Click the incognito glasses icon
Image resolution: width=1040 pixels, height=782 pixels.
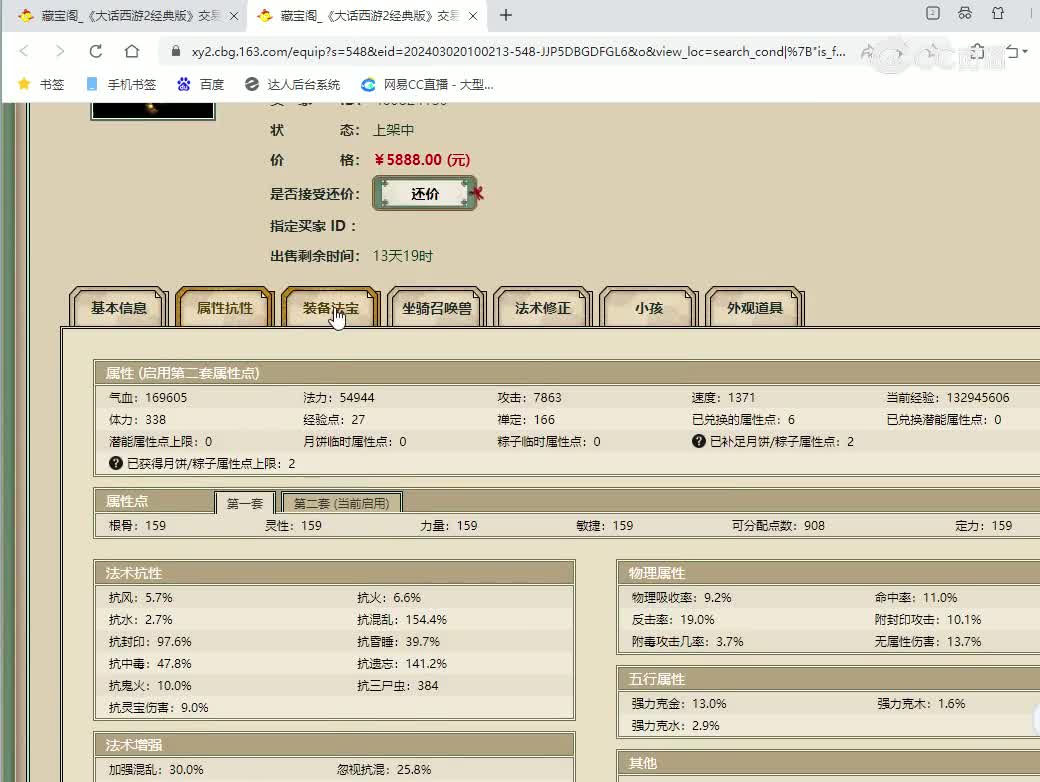coord(965,13)
